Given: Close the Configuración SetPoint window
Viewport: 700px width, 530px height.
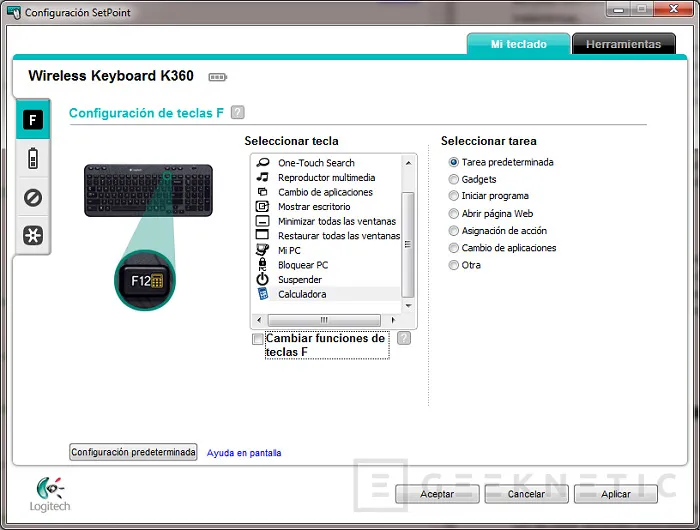Looking at the screenshot, I should [674, 9].
